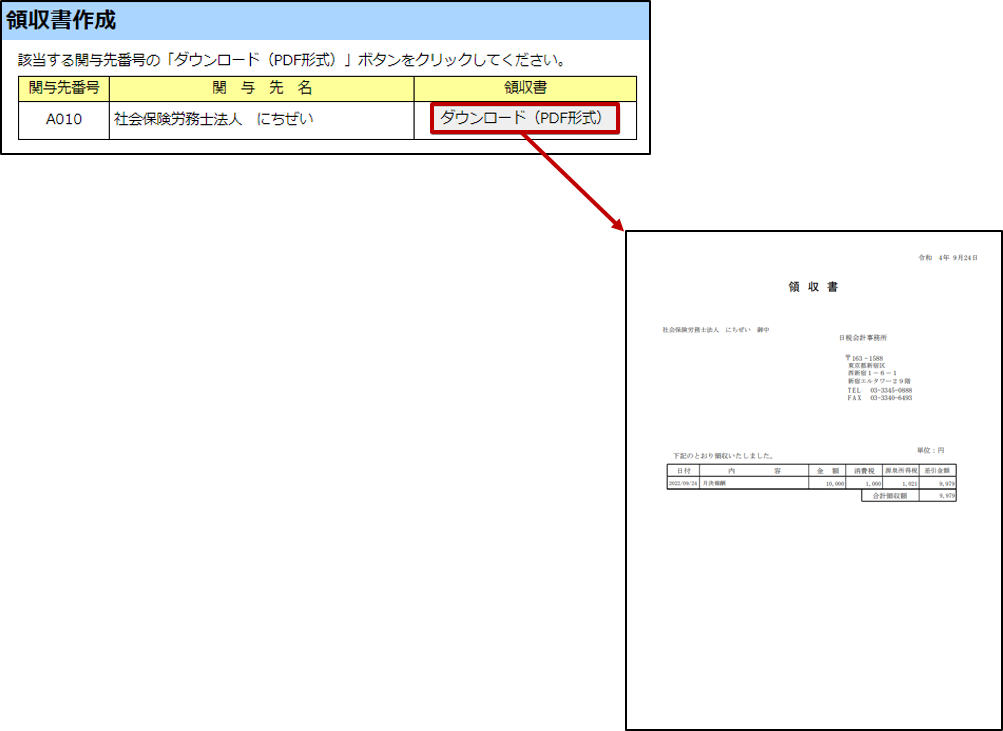Select the A010 client number cell
This screenshot has width=1003, height=731.
[64, 119]
